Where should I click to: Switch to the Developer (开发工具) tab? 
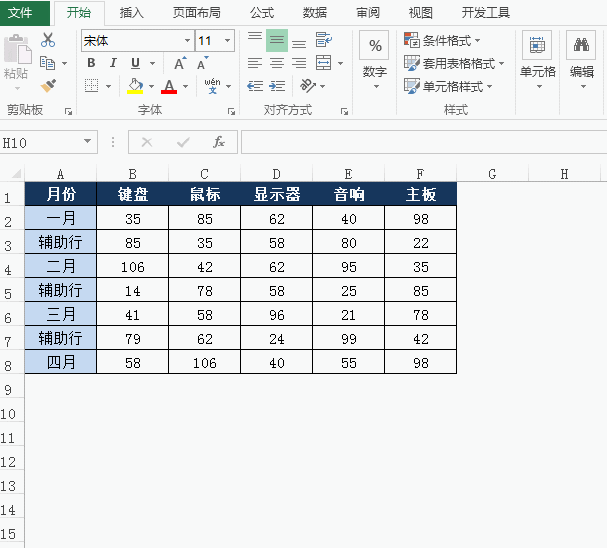point(485,13)
